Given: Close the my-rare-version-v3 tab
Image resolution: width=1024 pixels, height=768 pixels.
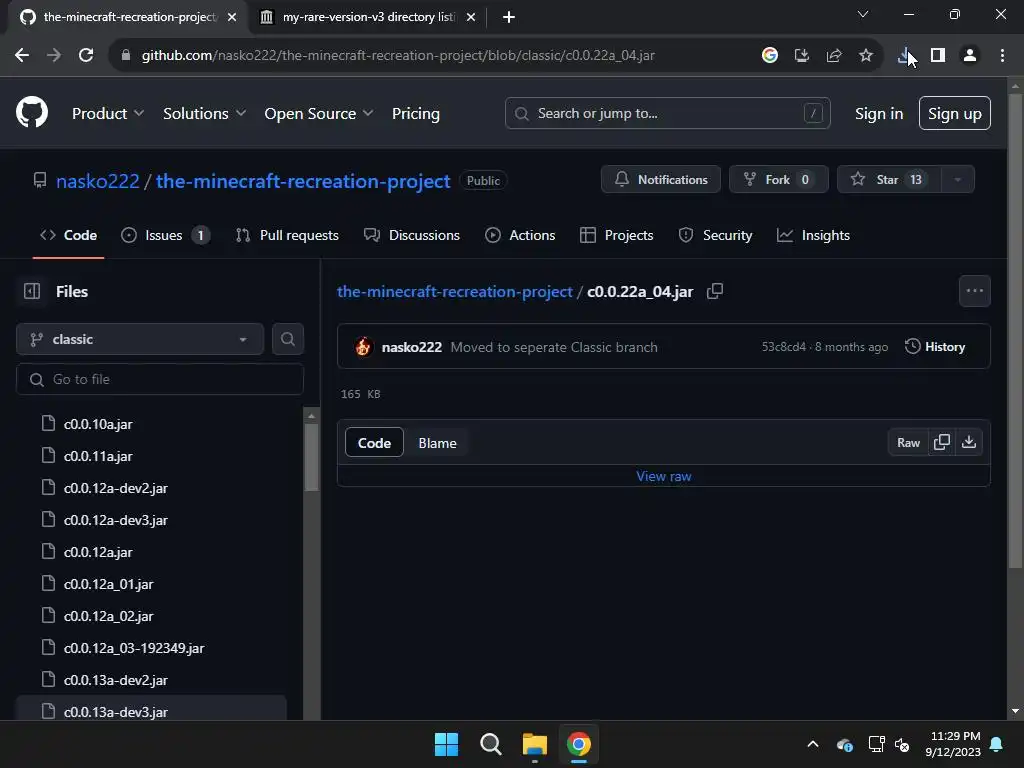Looking at the screenshot, I should point(471,17).
